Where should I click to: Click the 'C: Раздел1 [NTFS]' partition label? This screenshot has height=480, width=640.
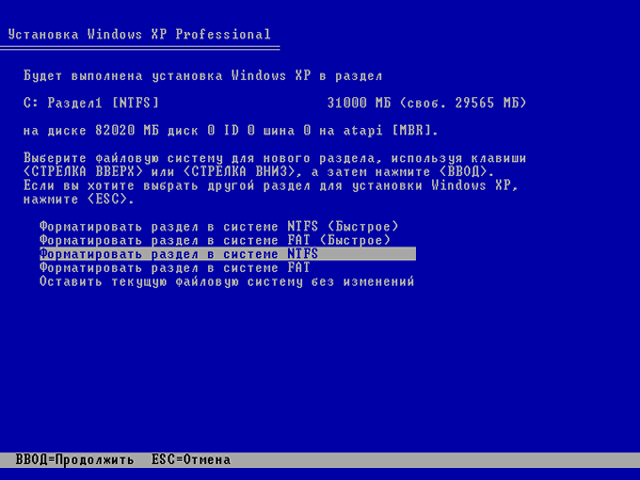click(90, 103)
